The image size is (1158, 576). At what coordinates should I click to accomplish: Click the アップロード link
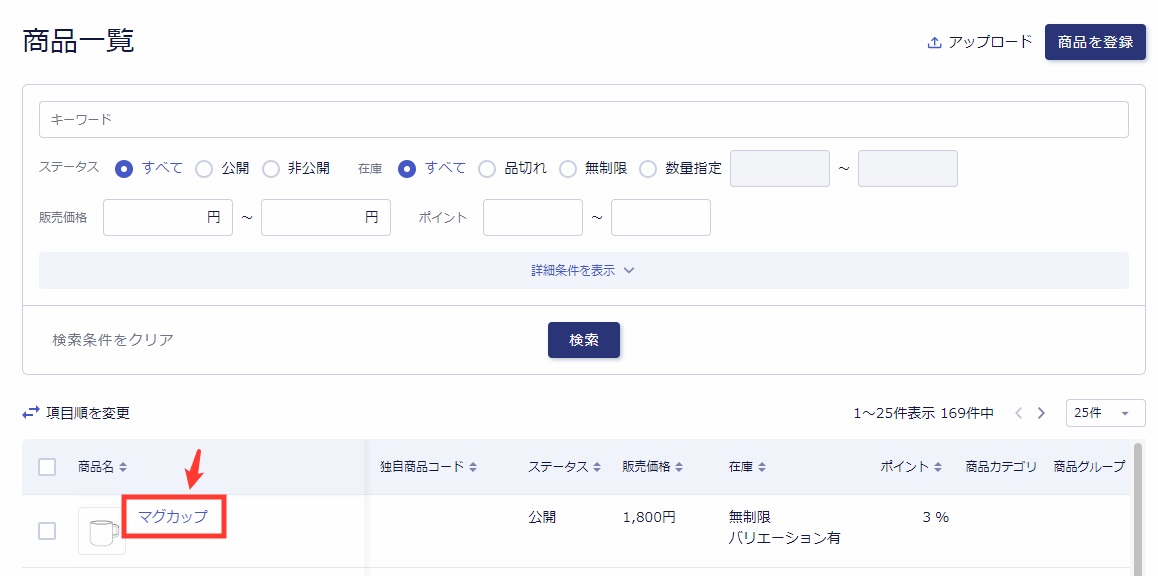coord(990,42)
